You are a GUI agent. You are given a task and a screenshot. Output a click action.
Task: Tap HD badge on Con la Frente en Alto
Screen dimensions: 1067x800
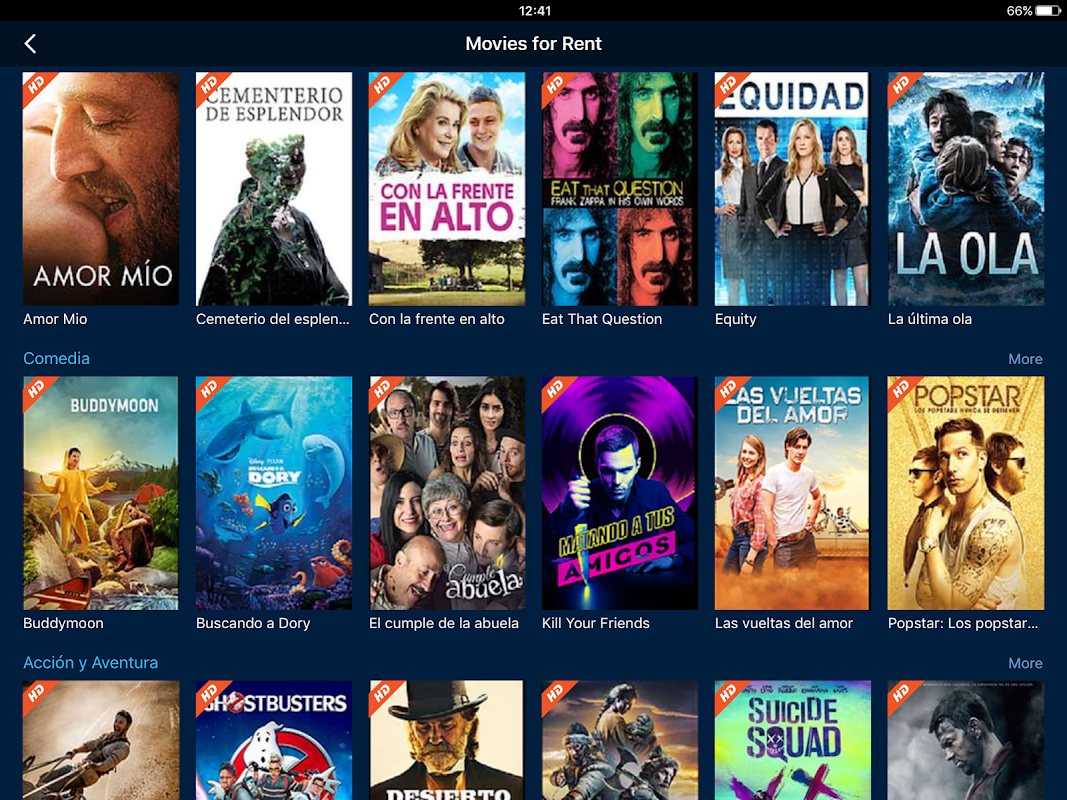382,86
